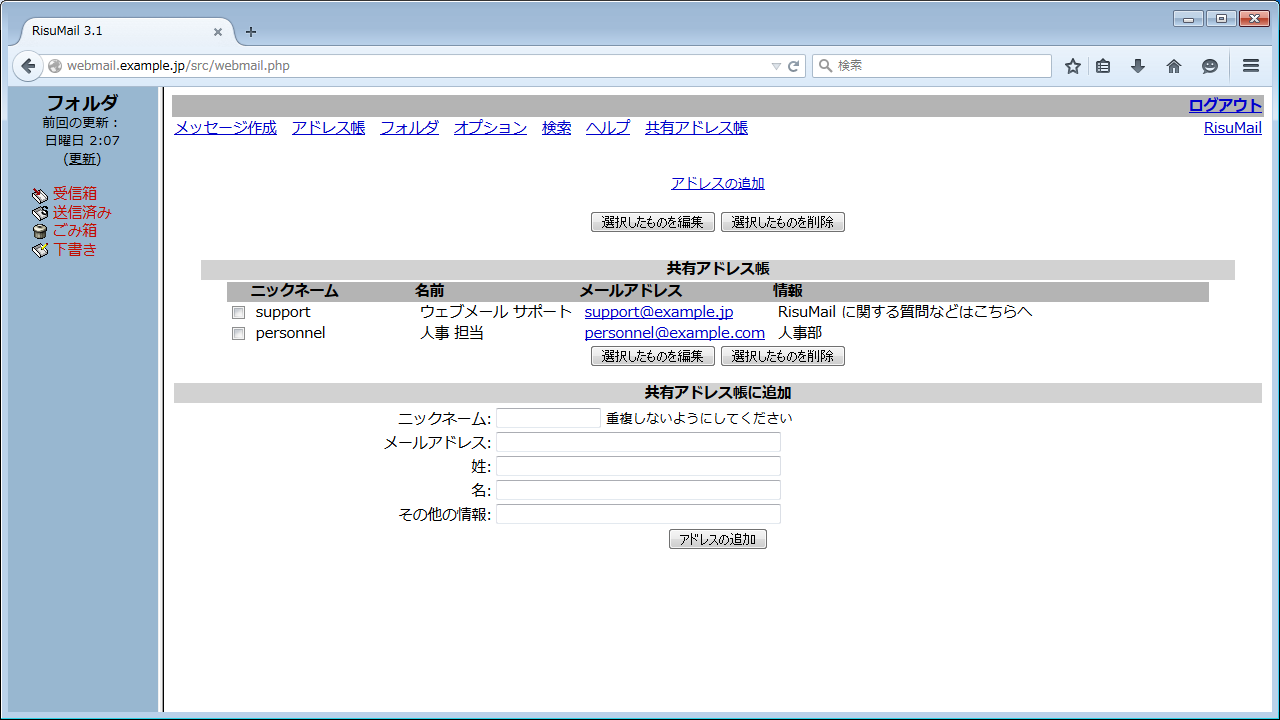Click the smiley chat icon in toolbar
Screen dimensions: 1280x720
pyautogui.click(x=1210, y=66)
